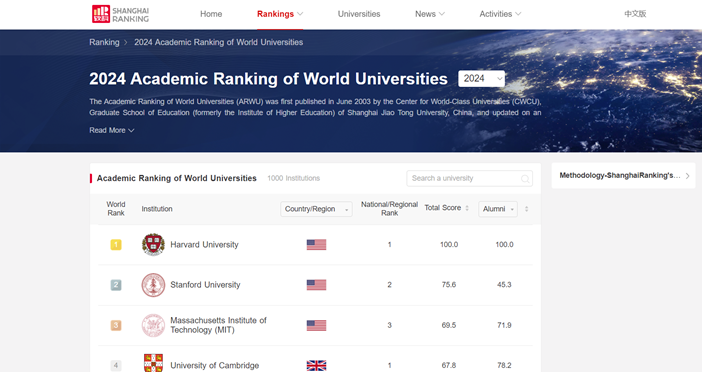Click the MIT seal logo

click(x=153, y=325)
